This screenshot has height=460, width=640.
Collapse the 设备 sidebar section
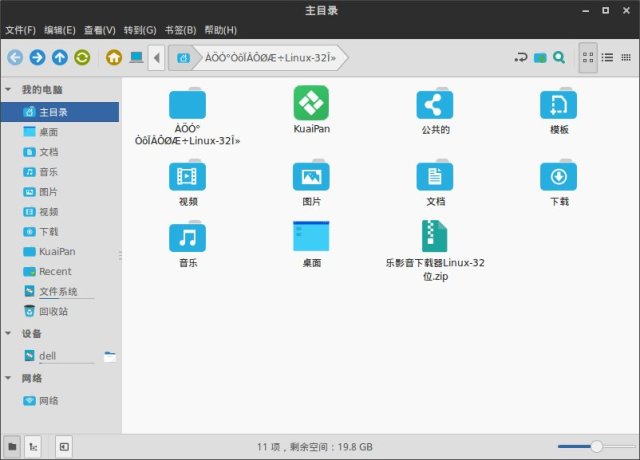8,333
